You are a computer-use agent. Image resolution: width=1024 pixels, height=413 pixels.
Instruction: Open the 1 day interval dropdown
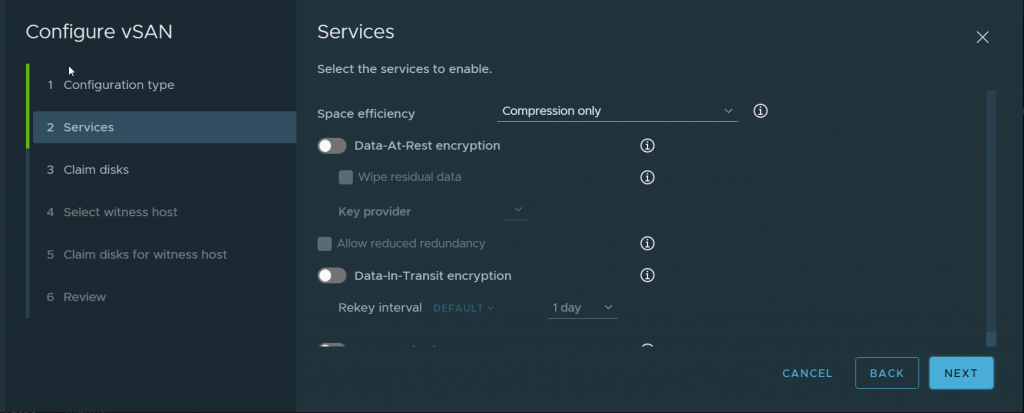(582, 308)
